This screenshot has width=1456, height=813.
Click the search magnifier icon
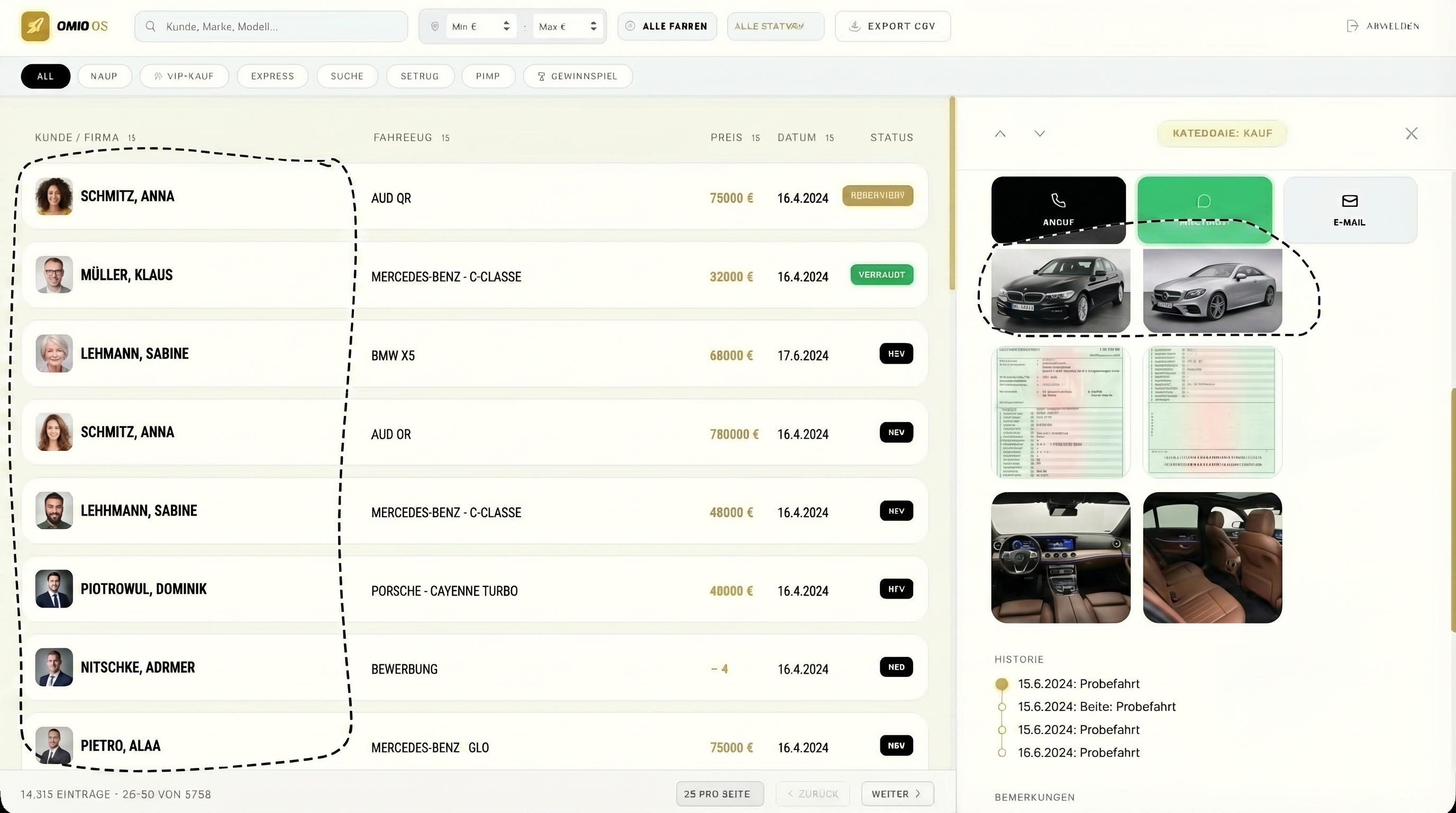click(150, 26)
